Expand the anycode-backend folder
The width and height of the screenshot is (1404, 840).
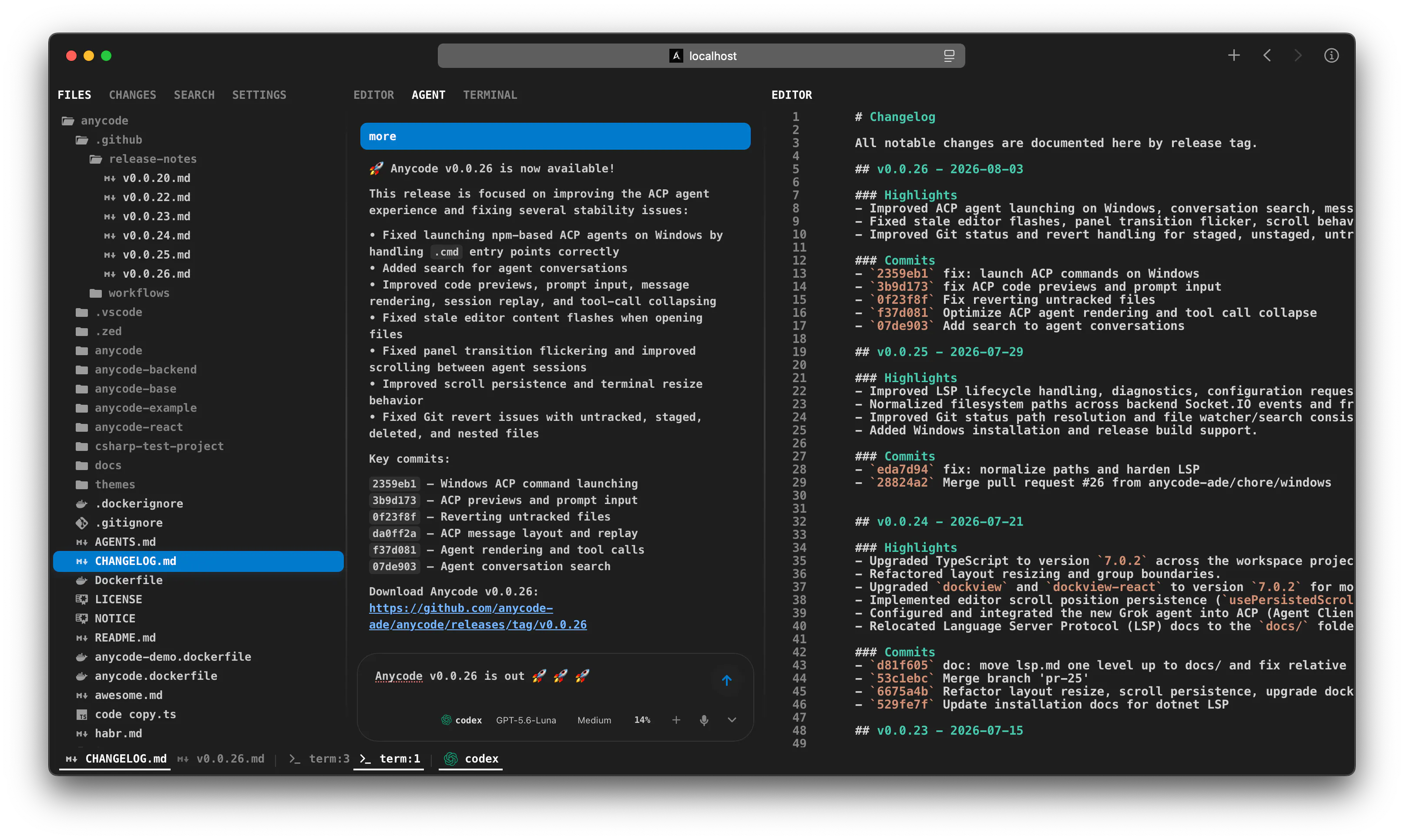136,370
